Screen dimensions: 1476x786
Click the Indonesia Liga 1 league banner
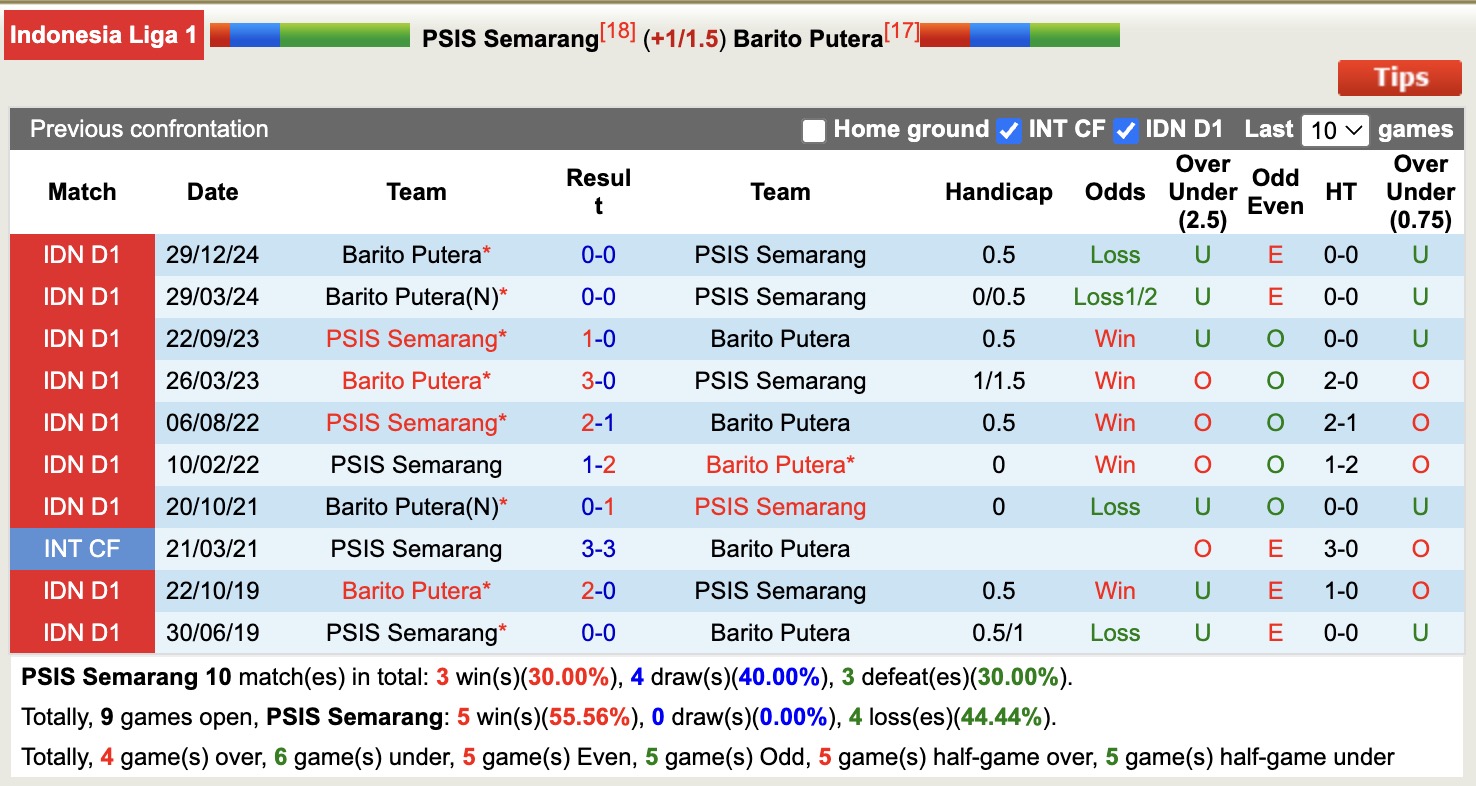103,33
